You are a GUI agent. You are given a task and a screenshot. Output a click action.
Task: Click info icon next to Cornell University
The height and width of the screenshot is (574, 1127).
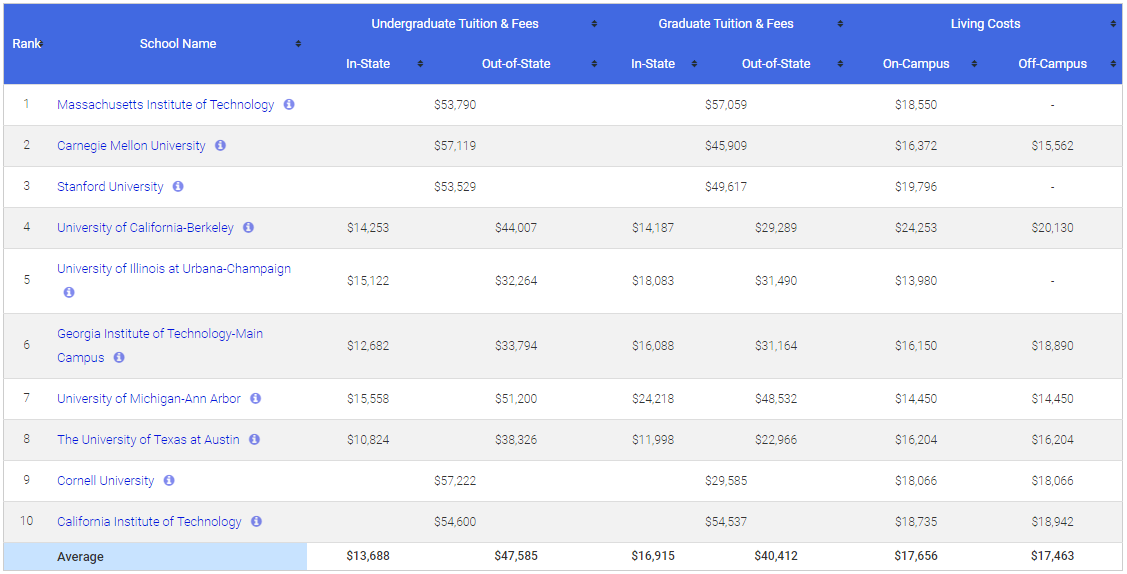pos(169,480)
